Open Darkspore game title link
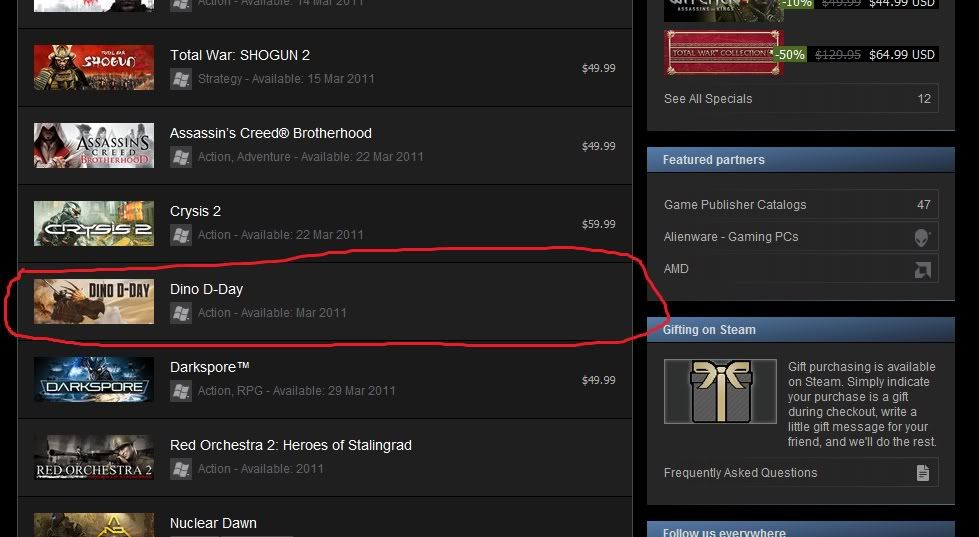This screenshot has height=537, width=979. point(210,367)
